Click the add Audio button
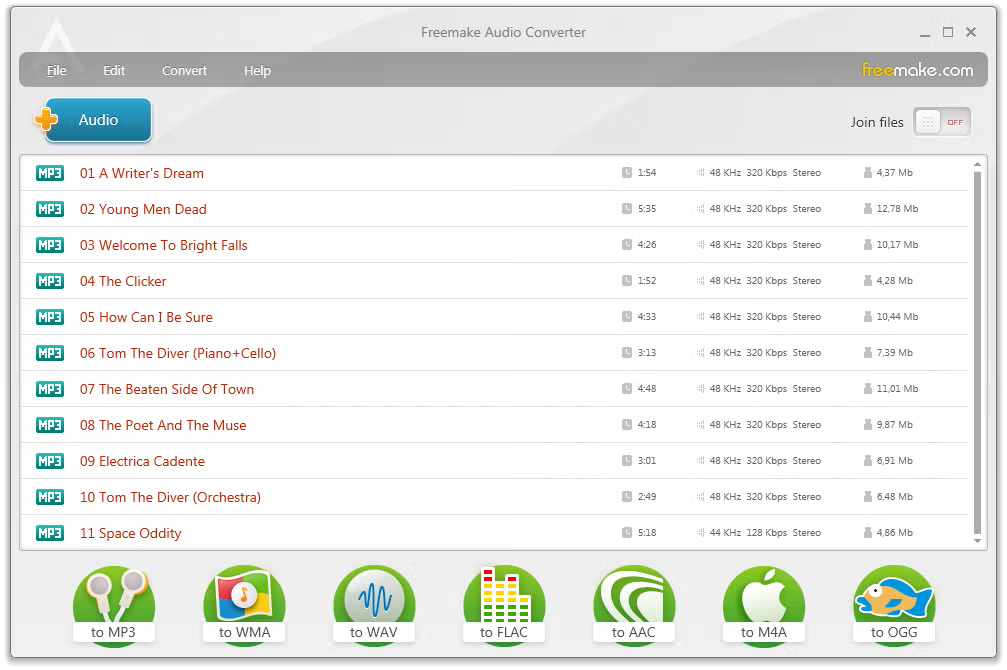Screen dimensions: 1007x670 click(97, 120)
